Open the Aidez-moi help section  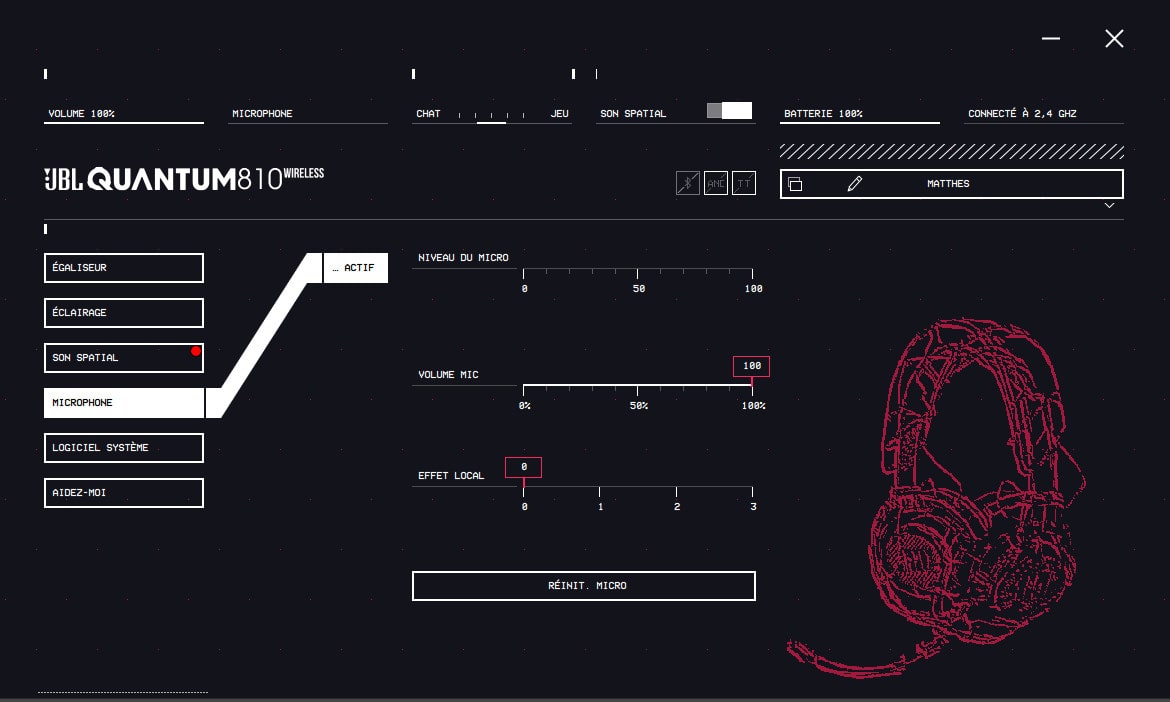click(124, 493)
